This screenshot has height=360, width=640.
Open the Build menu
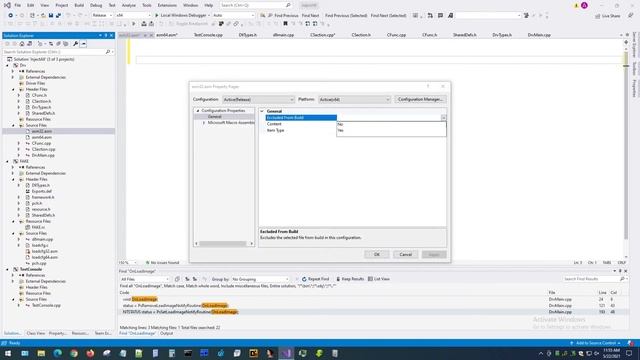point(79,5)
